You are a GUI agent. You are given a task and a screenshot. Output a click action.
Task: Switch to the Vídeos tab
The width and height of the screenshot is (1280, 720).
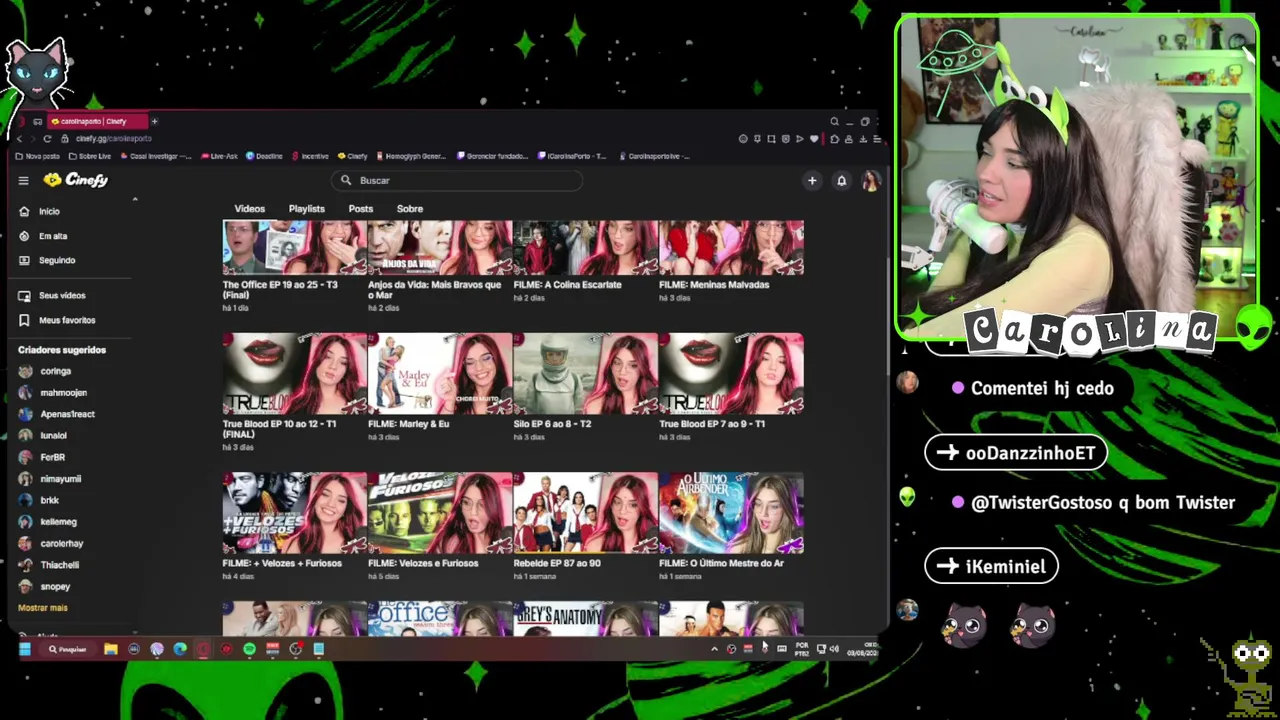pos(250,209)
